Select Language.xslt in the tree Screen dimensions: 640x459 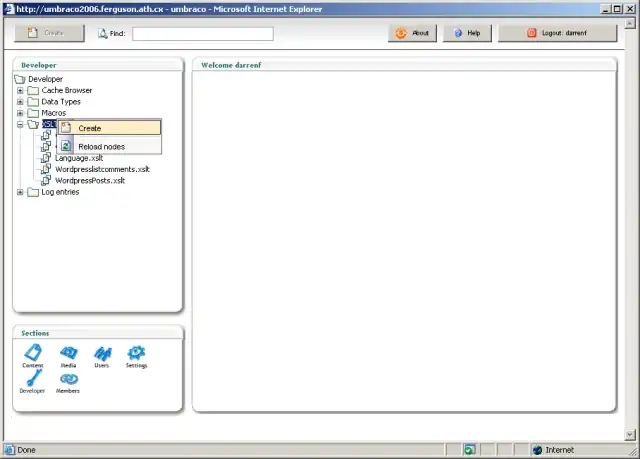(79, 158)
